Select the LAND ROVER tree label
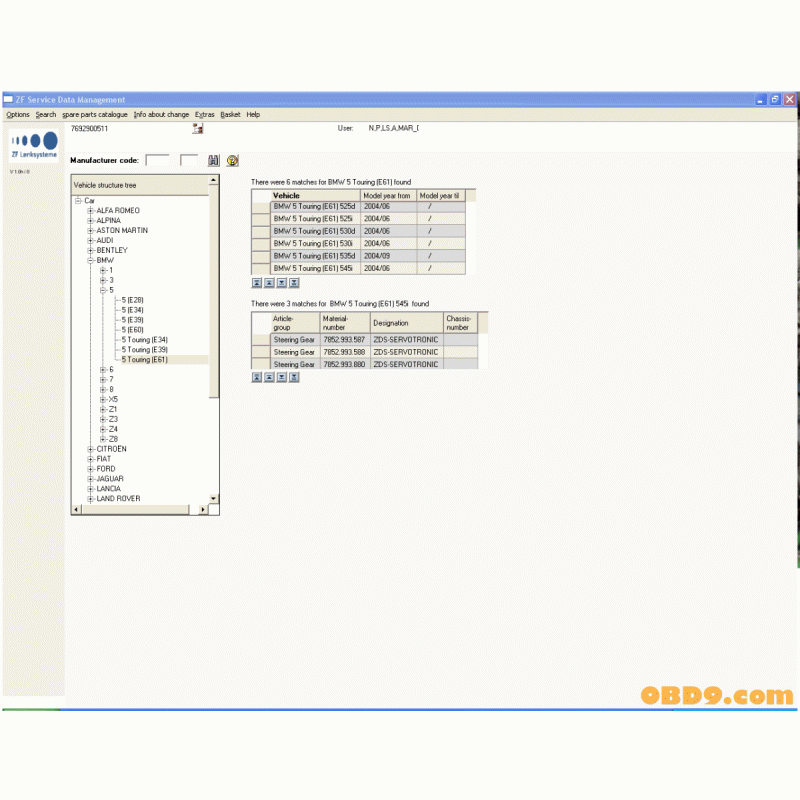Image resolution: width=800 pixels, height=800 pixels. click(x=118, y=499)
